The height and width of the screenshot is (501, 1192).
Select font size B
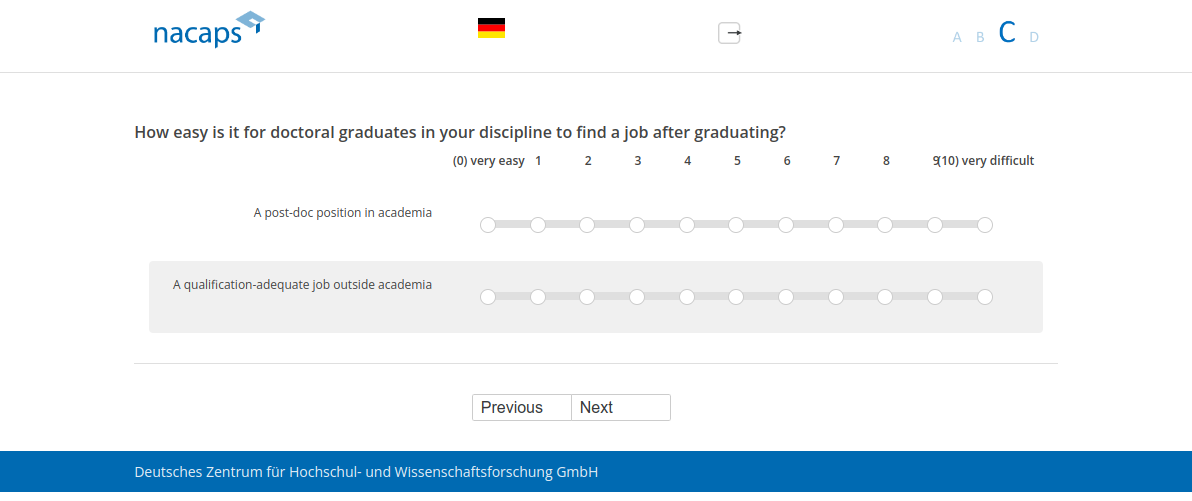[x=980, y=38]
